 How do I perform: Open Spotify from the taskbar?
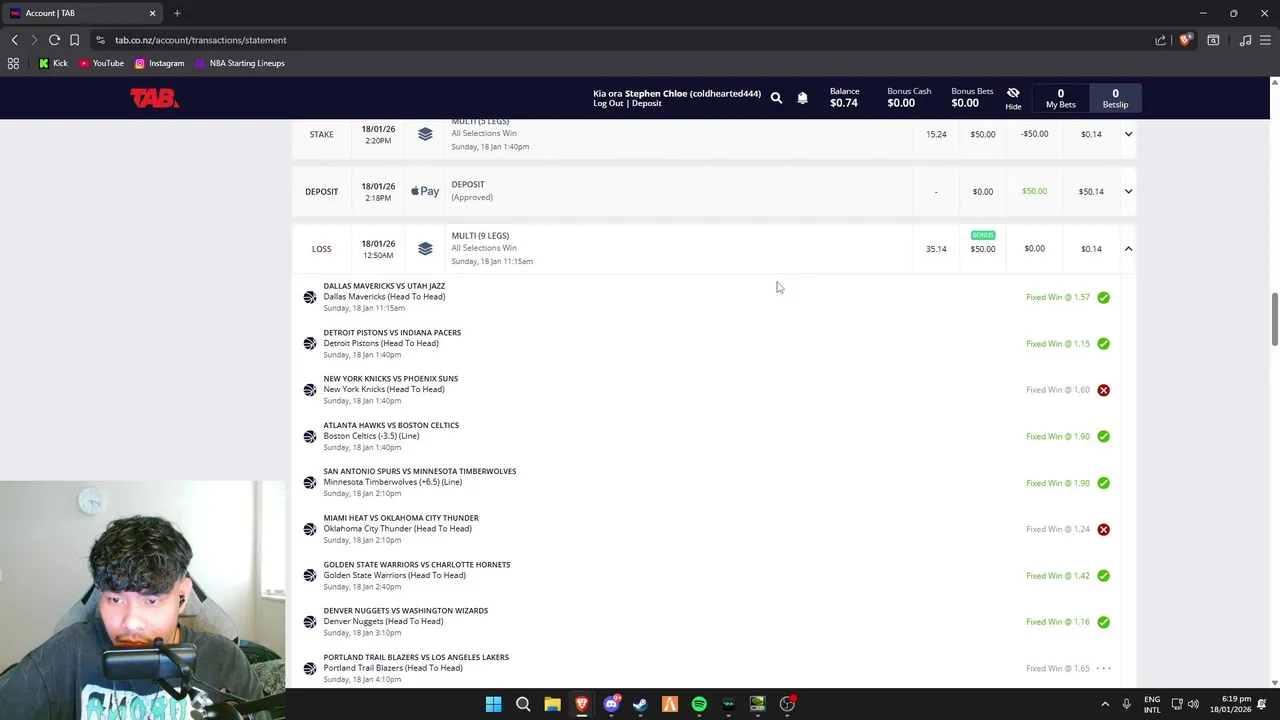[699, 704]
